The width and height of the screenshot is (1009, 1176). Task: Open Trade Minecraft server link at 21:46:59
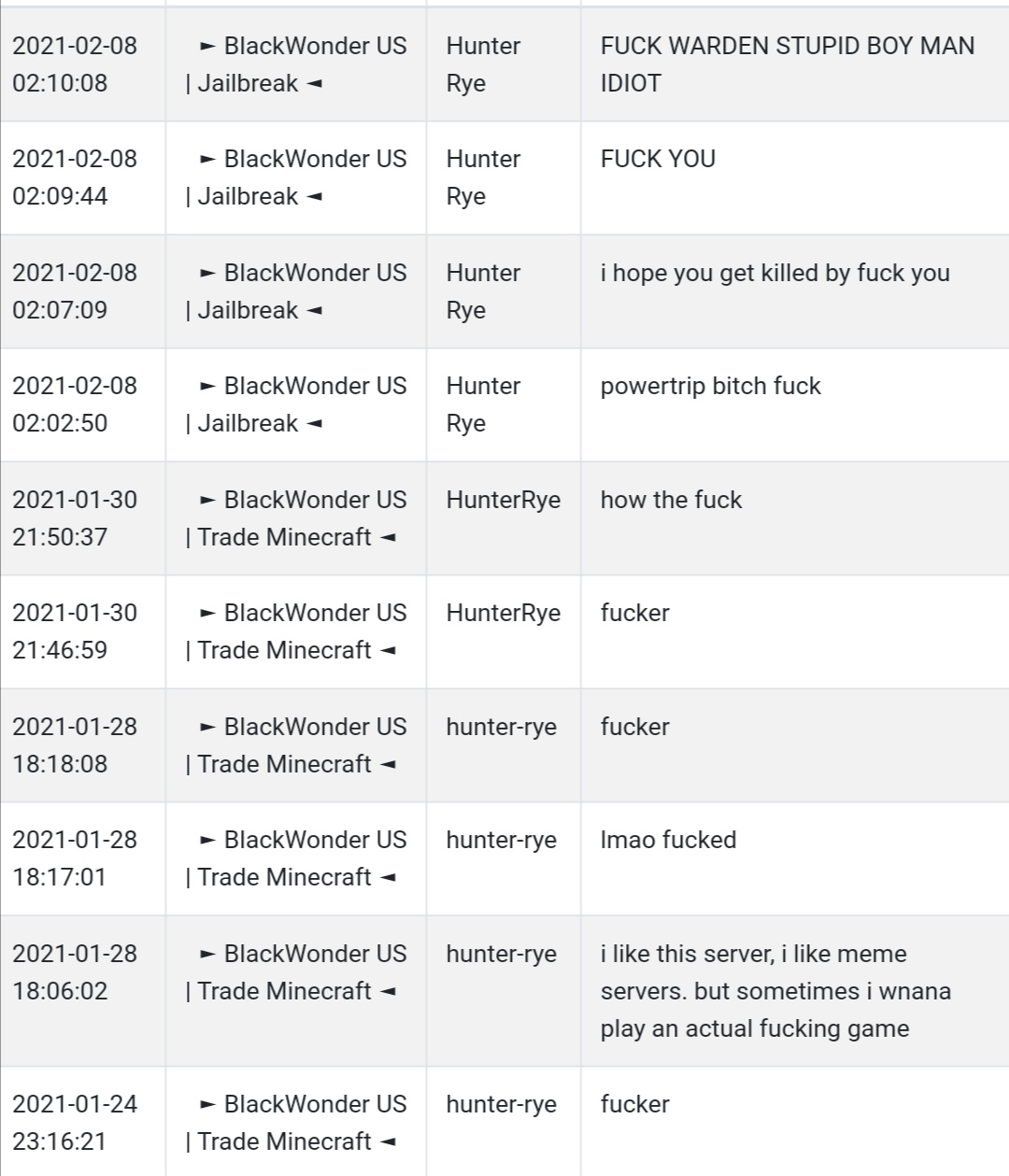point(296,631)
